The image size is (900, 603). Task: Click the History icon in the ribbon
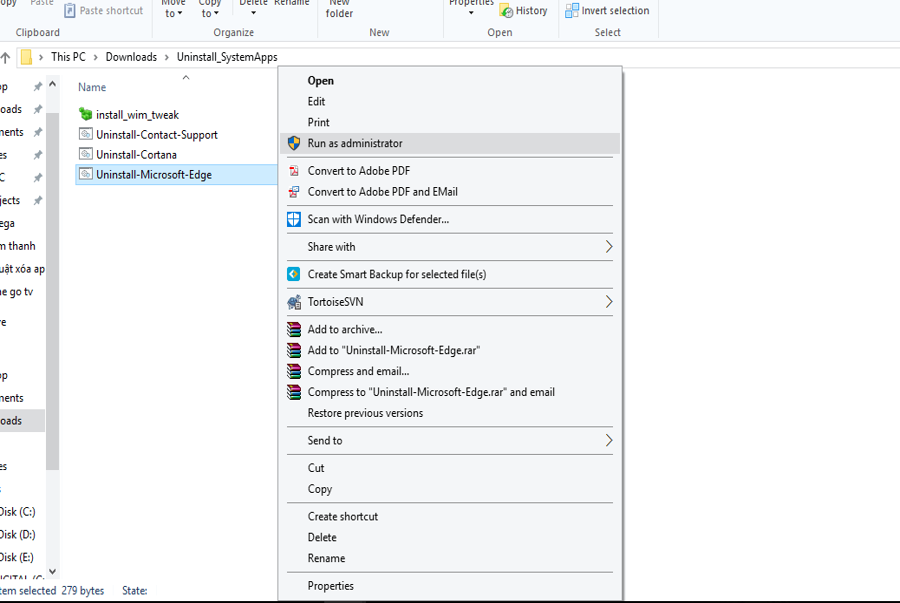(506, 11)
